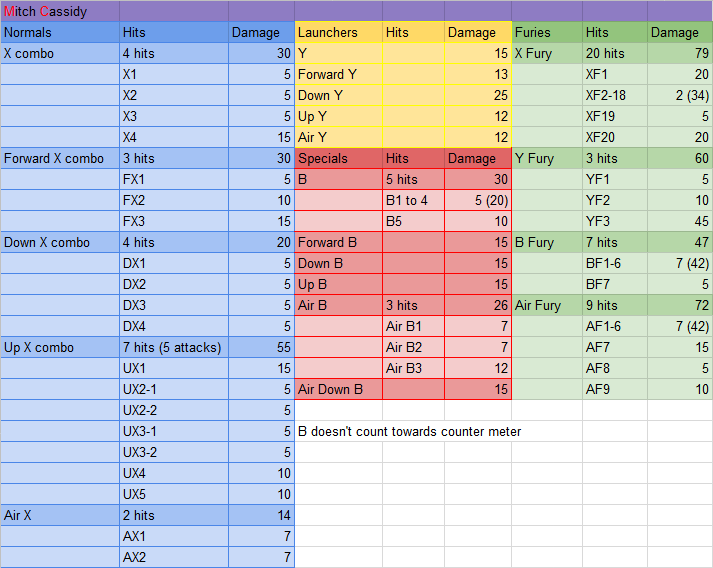Click the 7 hits (5 attacks) cell
Screen dimensions: 713x568
point(172,347)
